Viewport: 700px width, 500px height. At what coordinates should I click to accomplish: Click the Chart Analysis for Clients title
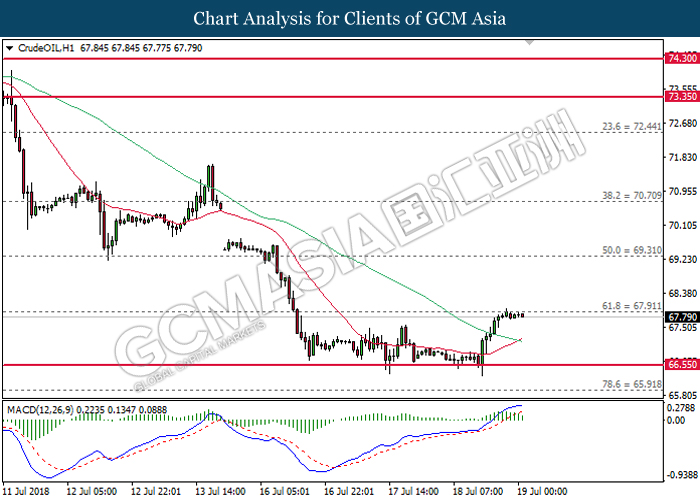(x=350, y=19)
